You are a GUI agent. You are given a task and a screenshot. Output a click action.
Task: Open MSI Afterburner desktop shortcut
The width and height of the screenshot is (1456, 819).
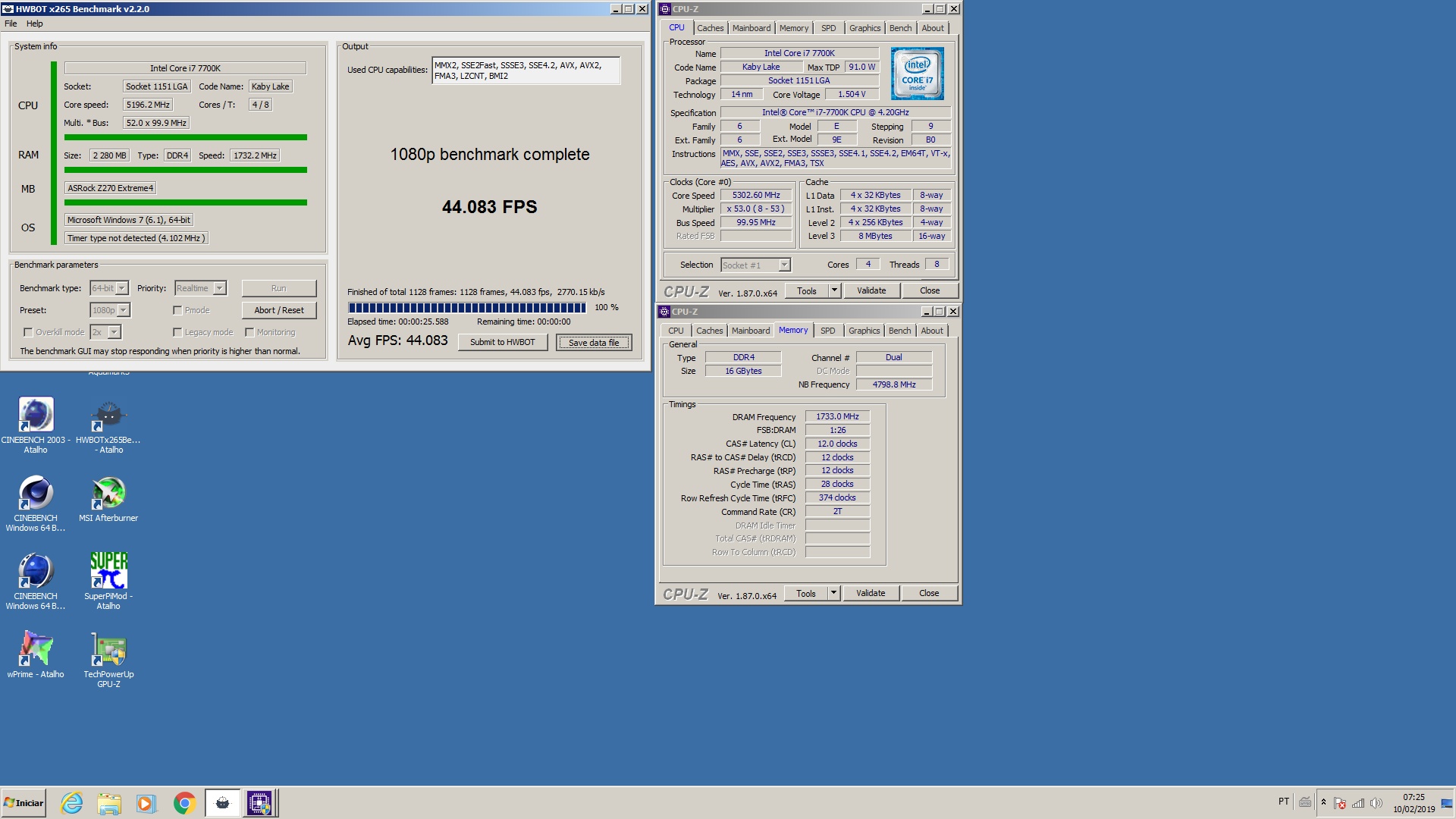(108, 499)
